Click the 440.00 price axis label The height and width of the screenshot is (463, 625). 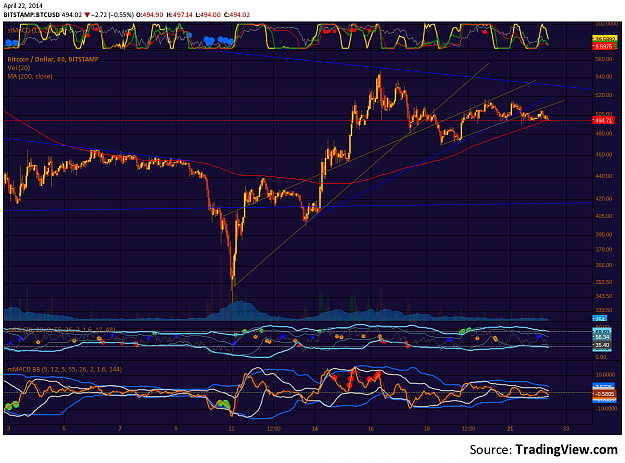[x=603, y=176]
